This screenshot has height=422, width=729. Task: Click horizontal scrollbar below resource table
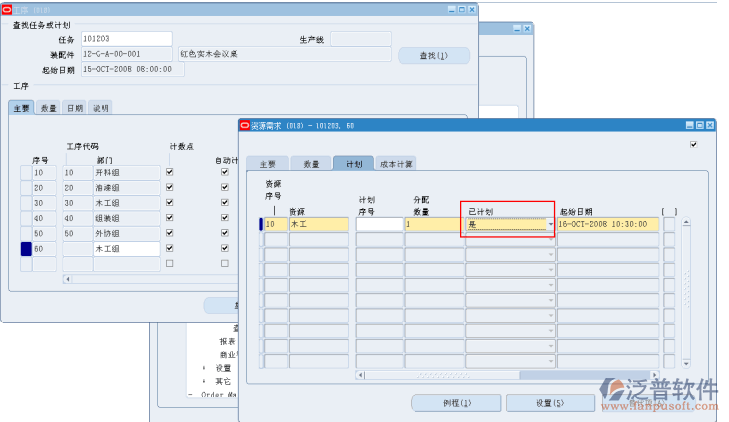(x=470, y=376)
